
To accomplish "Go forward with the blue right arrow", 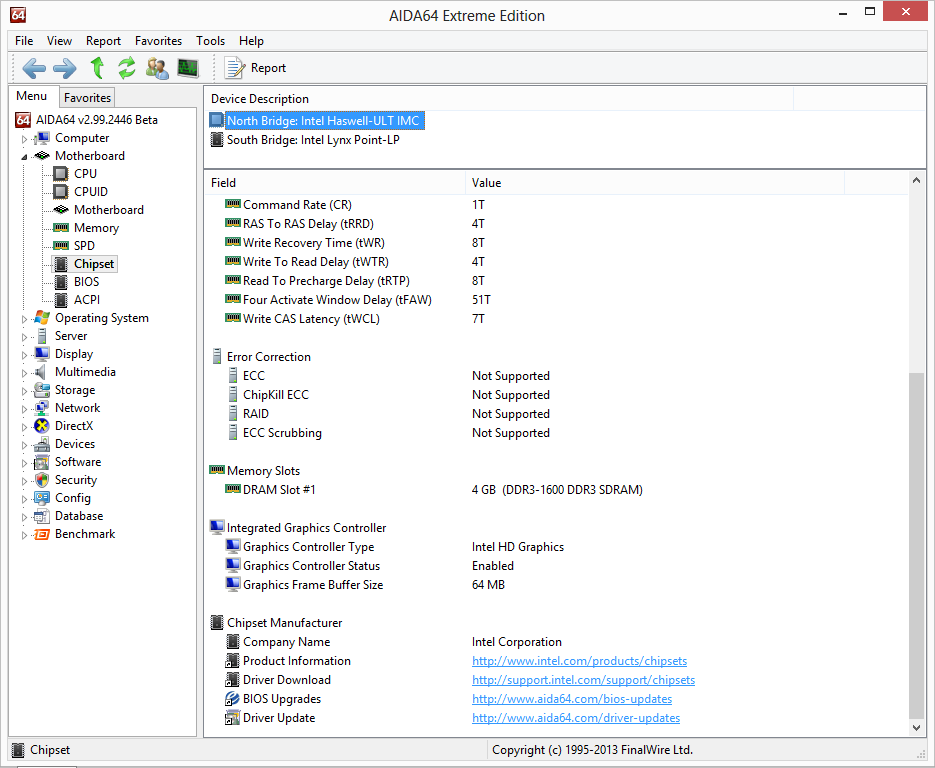I will click(64, 68).
